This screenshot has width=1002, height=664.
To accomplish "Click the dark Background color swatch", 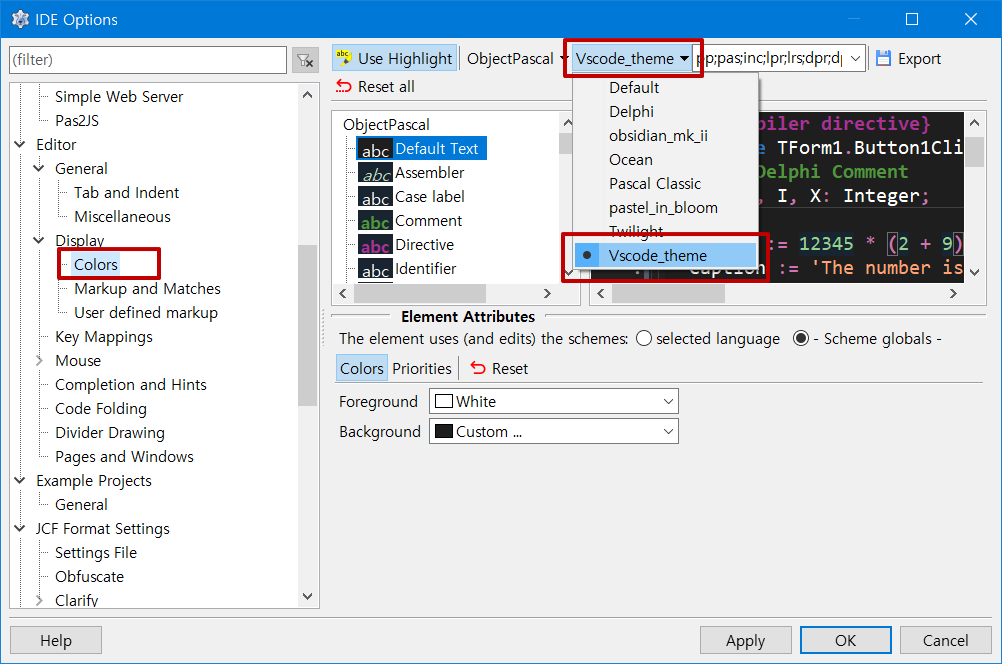I will [x=443, y=431].
